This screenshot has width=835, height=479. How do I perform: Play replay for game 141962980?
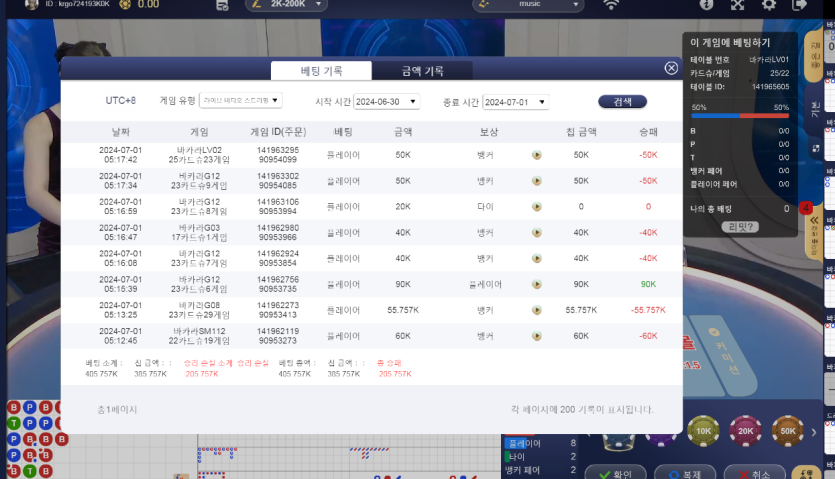coord(537,233)
